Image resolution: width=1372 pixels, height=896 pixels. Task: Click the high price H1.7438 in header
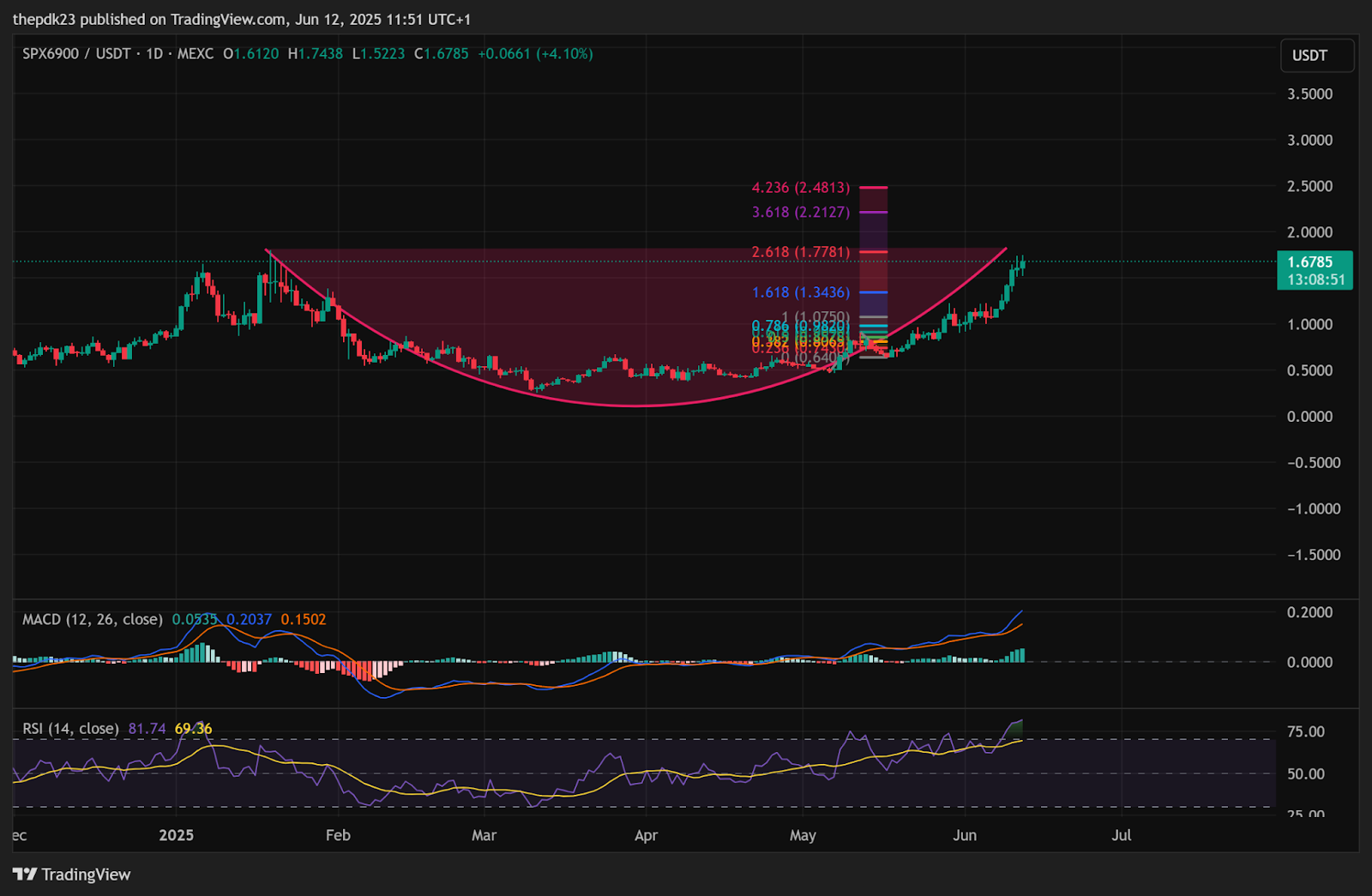[x=315, y=53]
